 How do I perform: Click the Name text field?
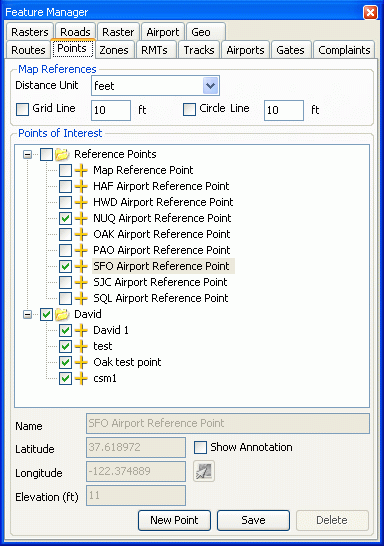pos(228,423)
